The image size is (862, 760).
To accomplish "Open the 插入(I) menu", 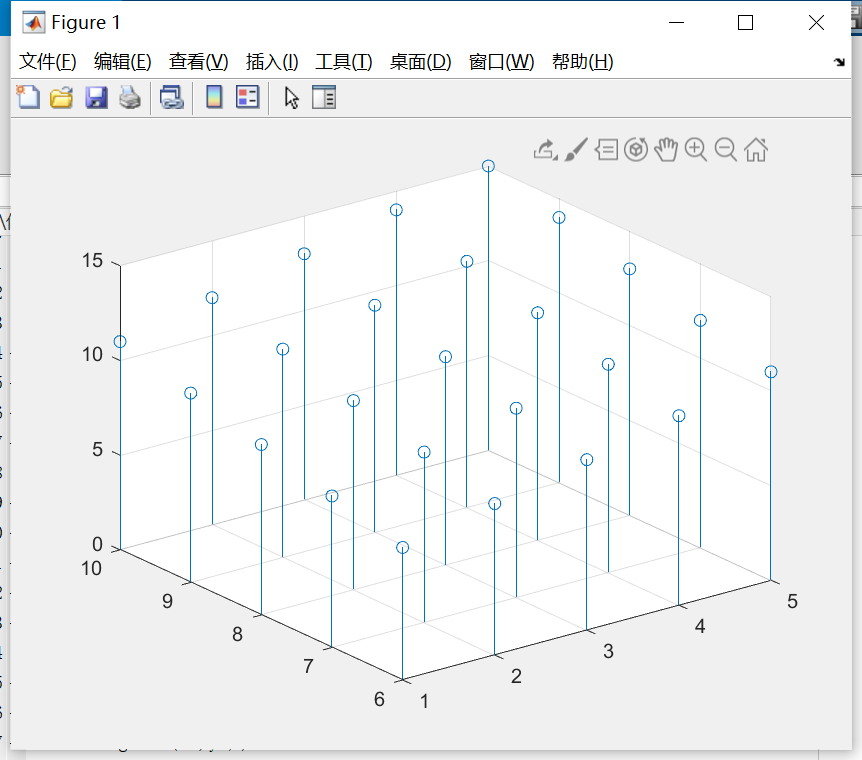I will click(272, 62).
